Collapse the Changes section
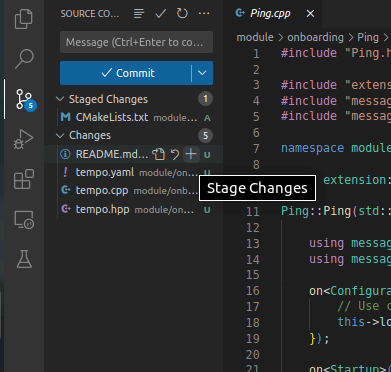Viewport: 391px width, 372px height. coord(60,135)
